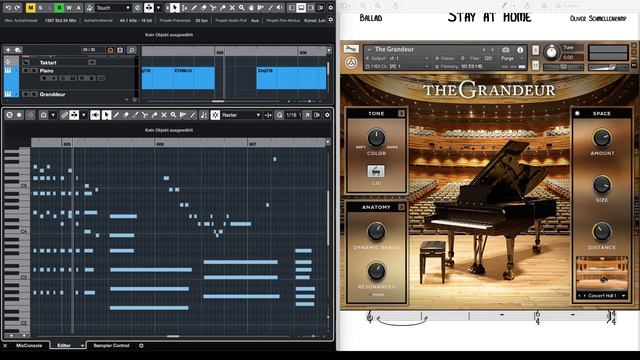The height and width of the screenshot is (360, 640).
Task: Toggle the yellow M mute-all button
Action: [x=31, y=8]
